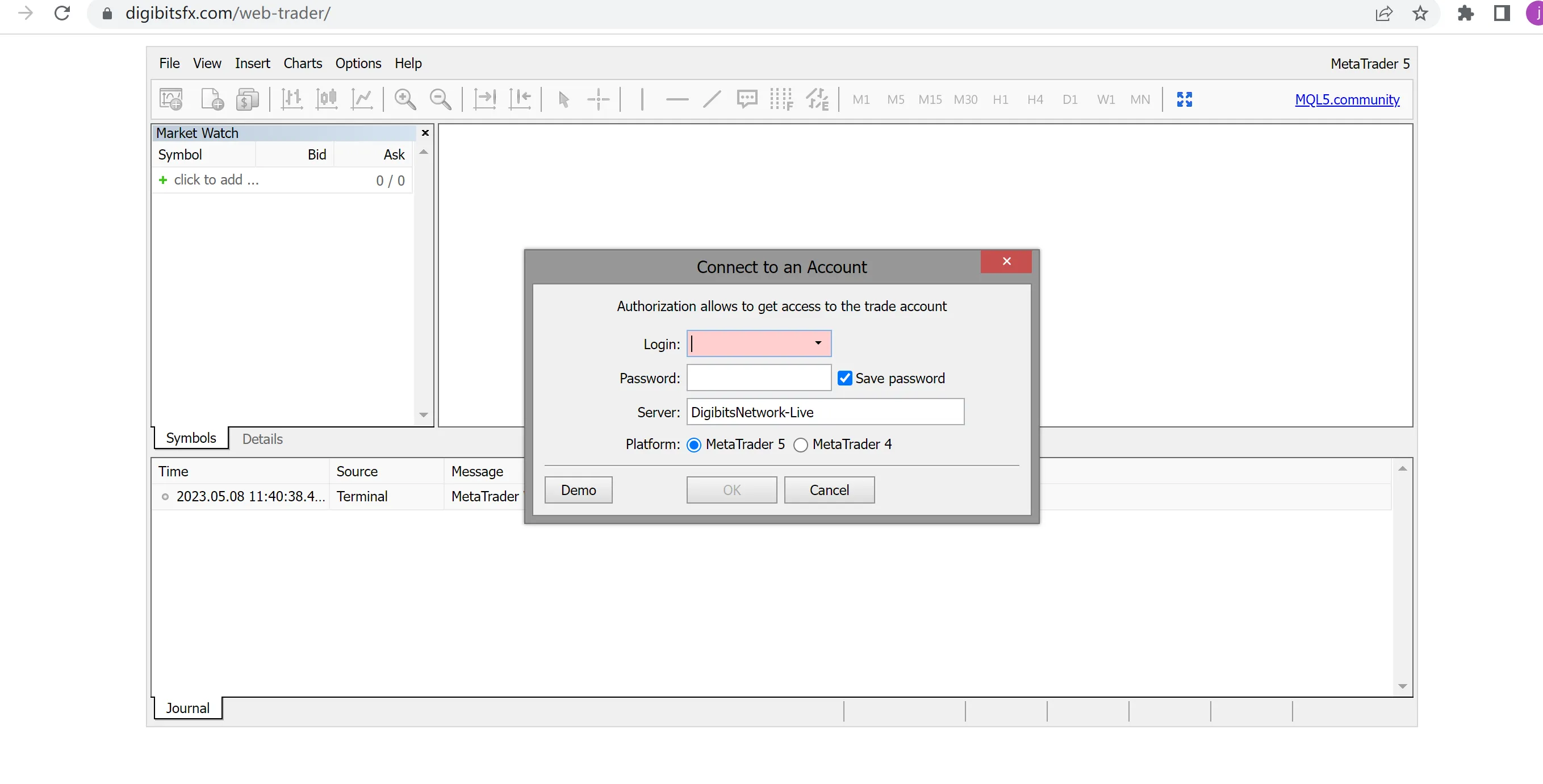Image resolution: width=1543 pixels, height=784 pixels.
Task: Set timeframe to H4
Action: [1035, 99]
